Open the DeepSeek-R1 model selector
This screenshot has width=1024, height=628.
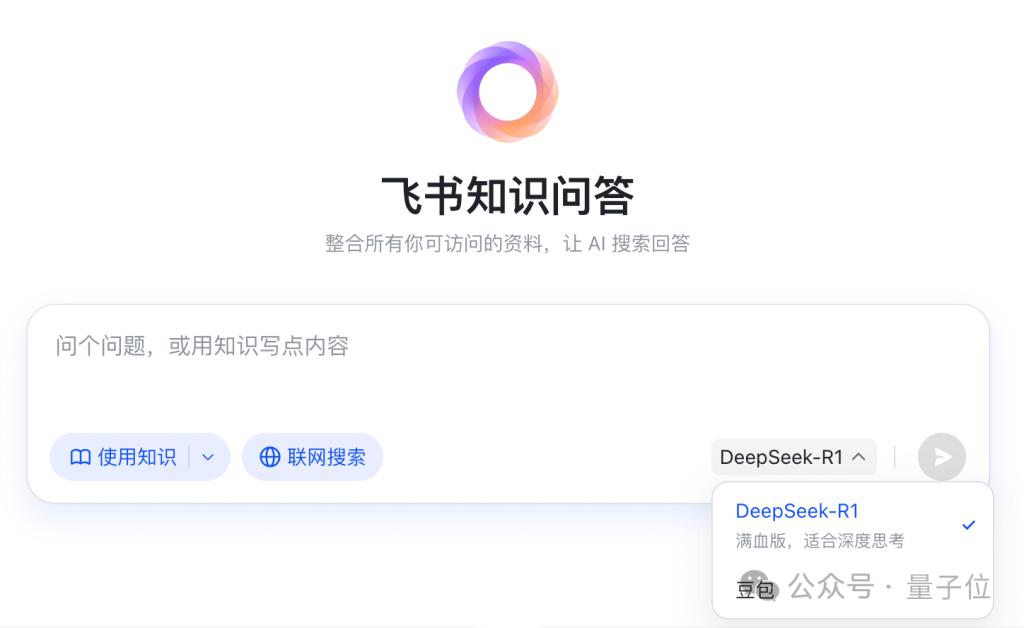pyautogui.click(x=793, y=457)
